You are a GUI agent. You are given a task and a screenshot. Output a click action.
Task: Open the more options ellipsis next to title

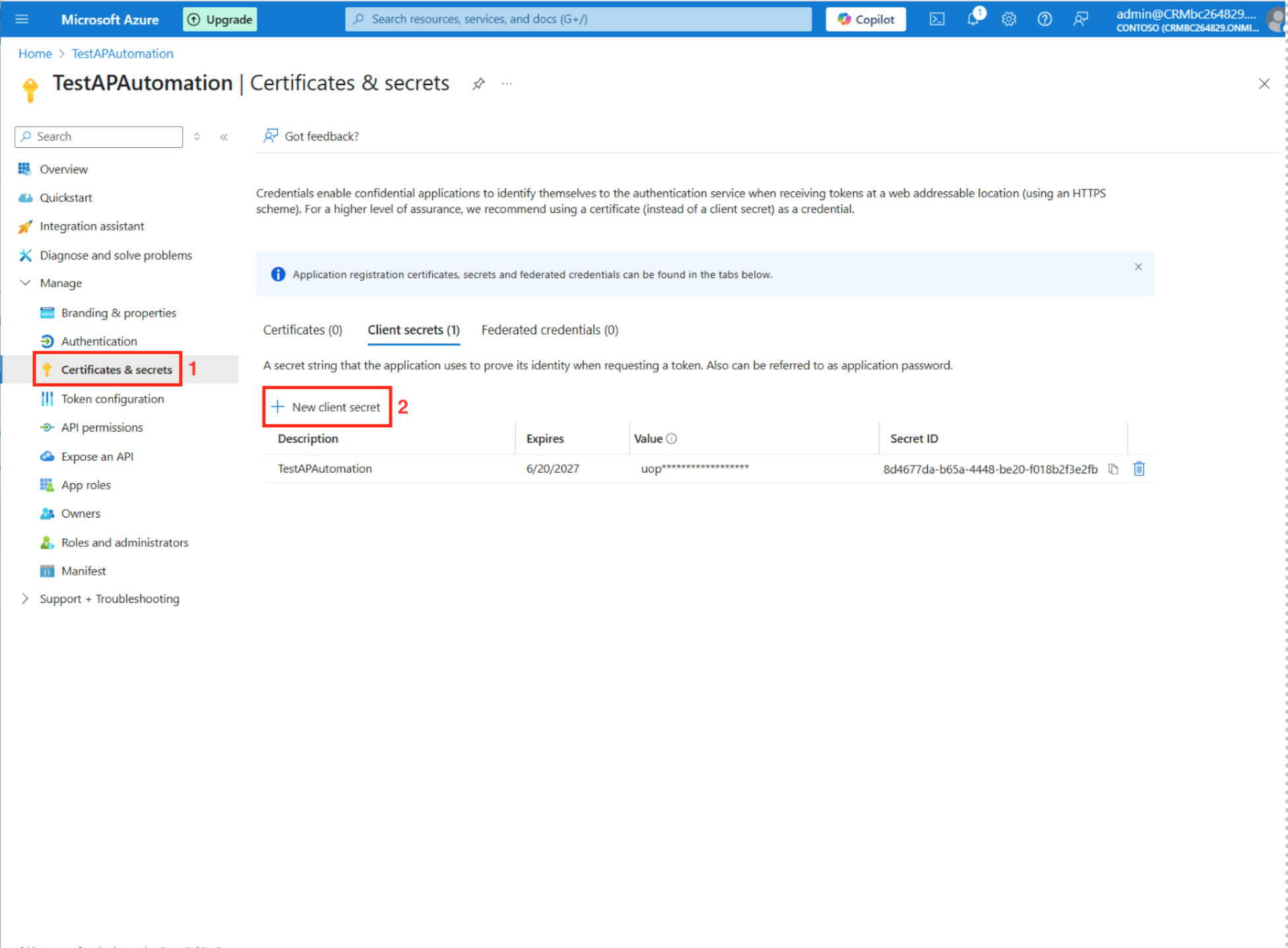pos(507,84)
